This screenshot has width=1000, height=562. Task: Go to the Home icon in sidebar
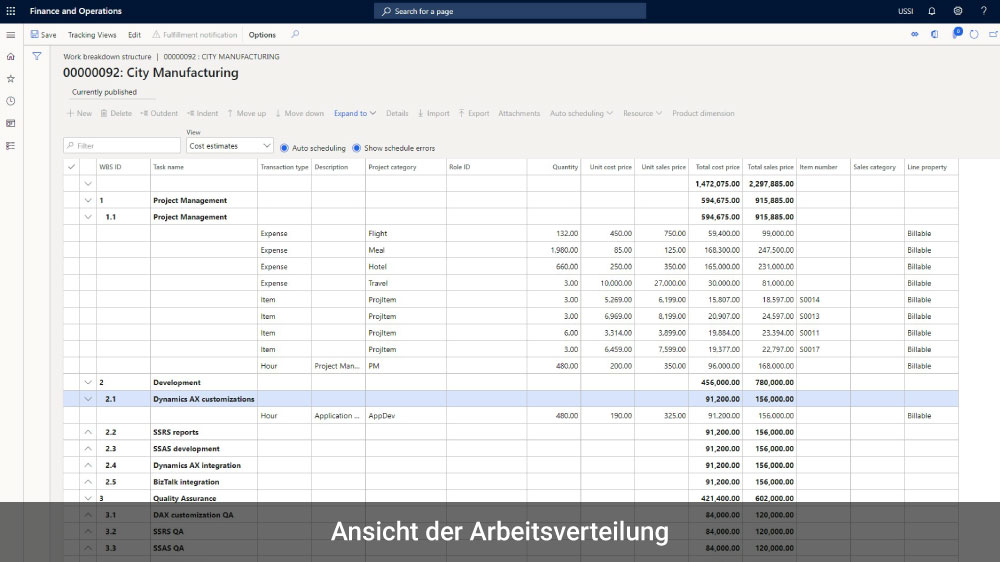coord(11,57)
